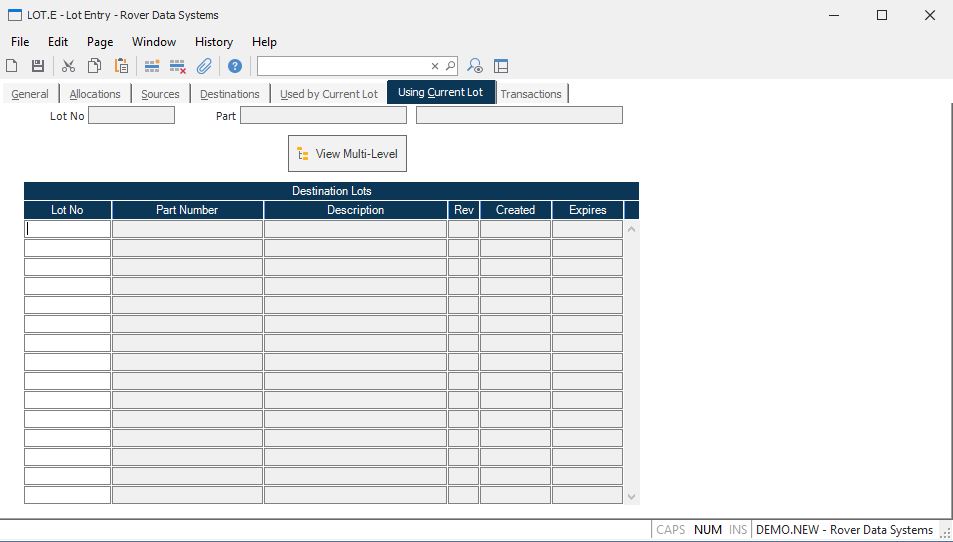Click the Save disk icon

tap(38, 66)
